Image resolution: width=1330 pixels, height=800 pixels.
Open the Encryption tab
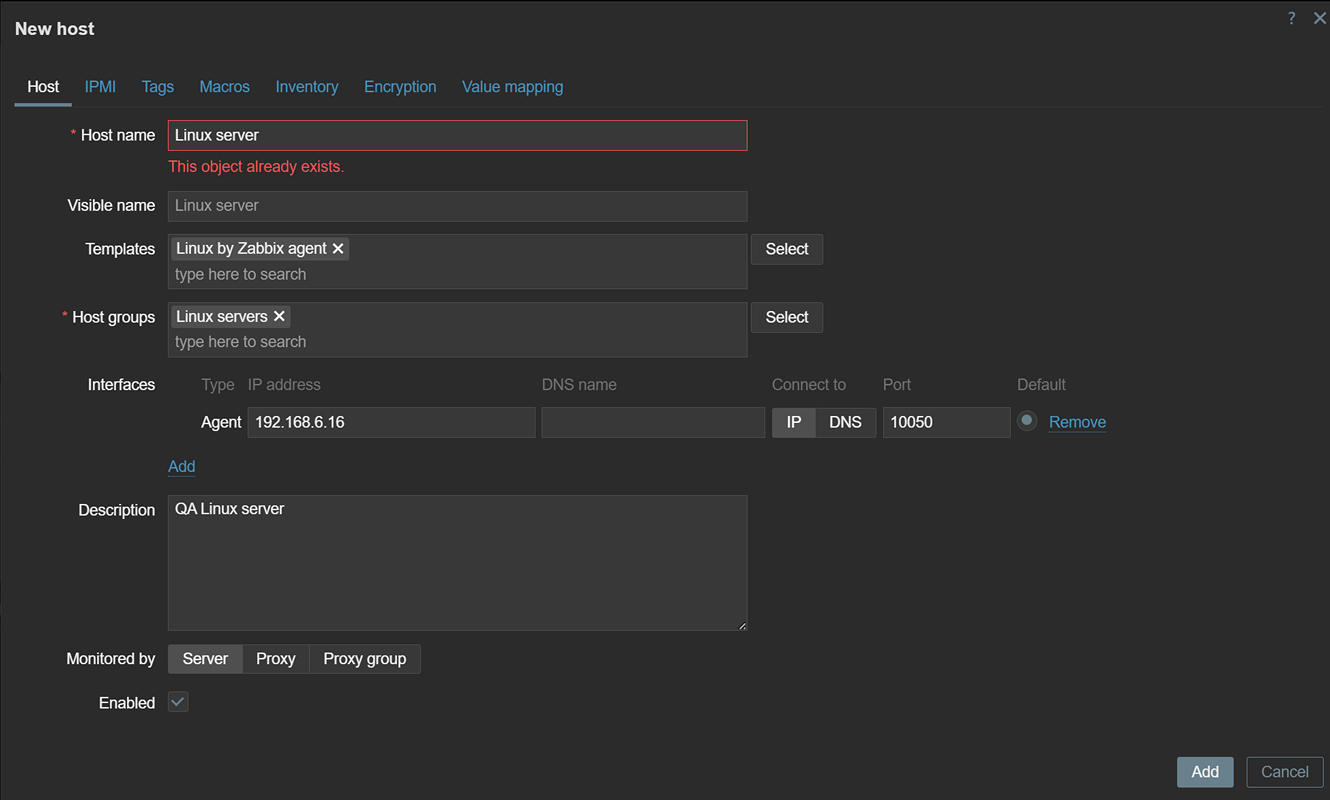coord(400,87)
